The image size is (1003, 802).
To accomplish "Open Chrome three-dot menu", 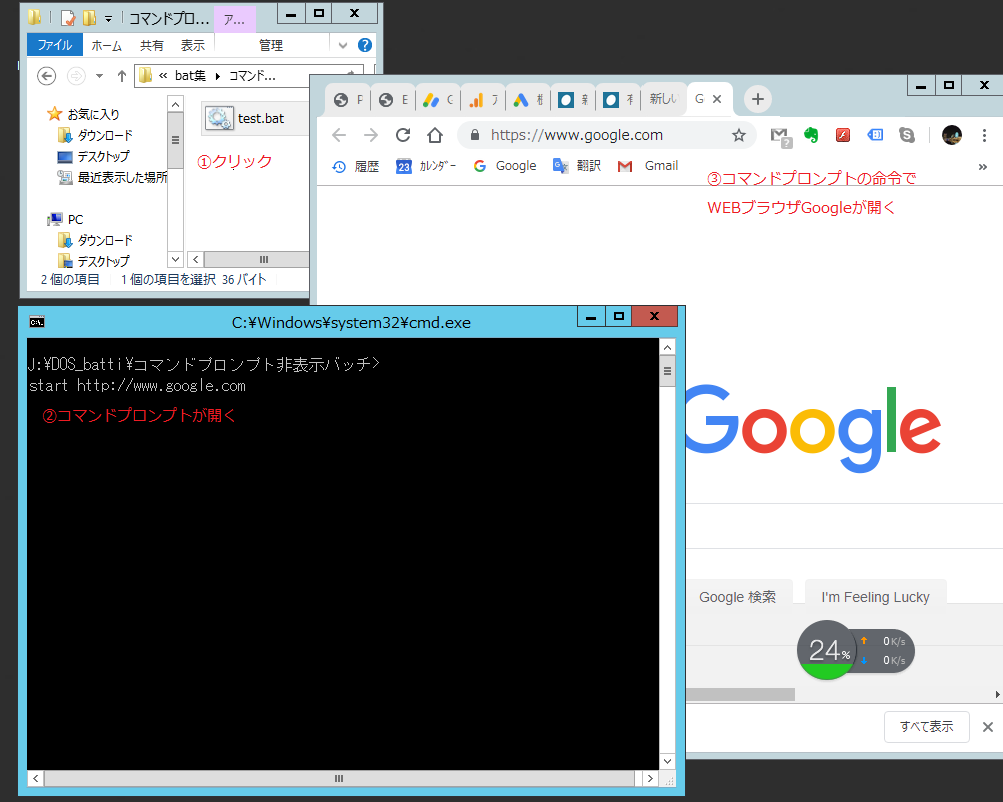I will [x=984, y=135].
